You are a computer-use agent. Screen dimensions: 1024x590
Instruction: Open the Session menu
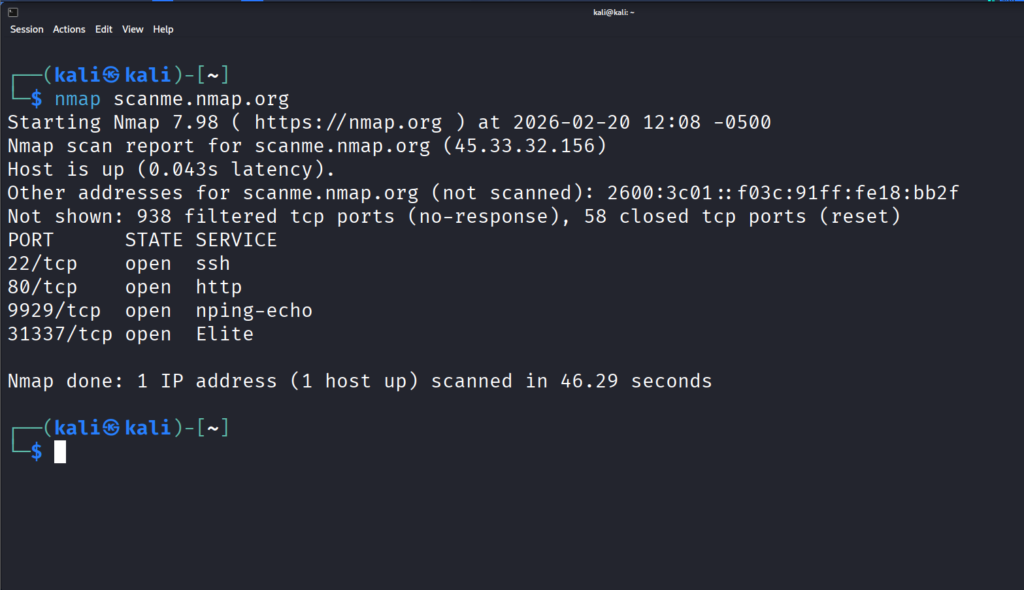tap(27, 30)
